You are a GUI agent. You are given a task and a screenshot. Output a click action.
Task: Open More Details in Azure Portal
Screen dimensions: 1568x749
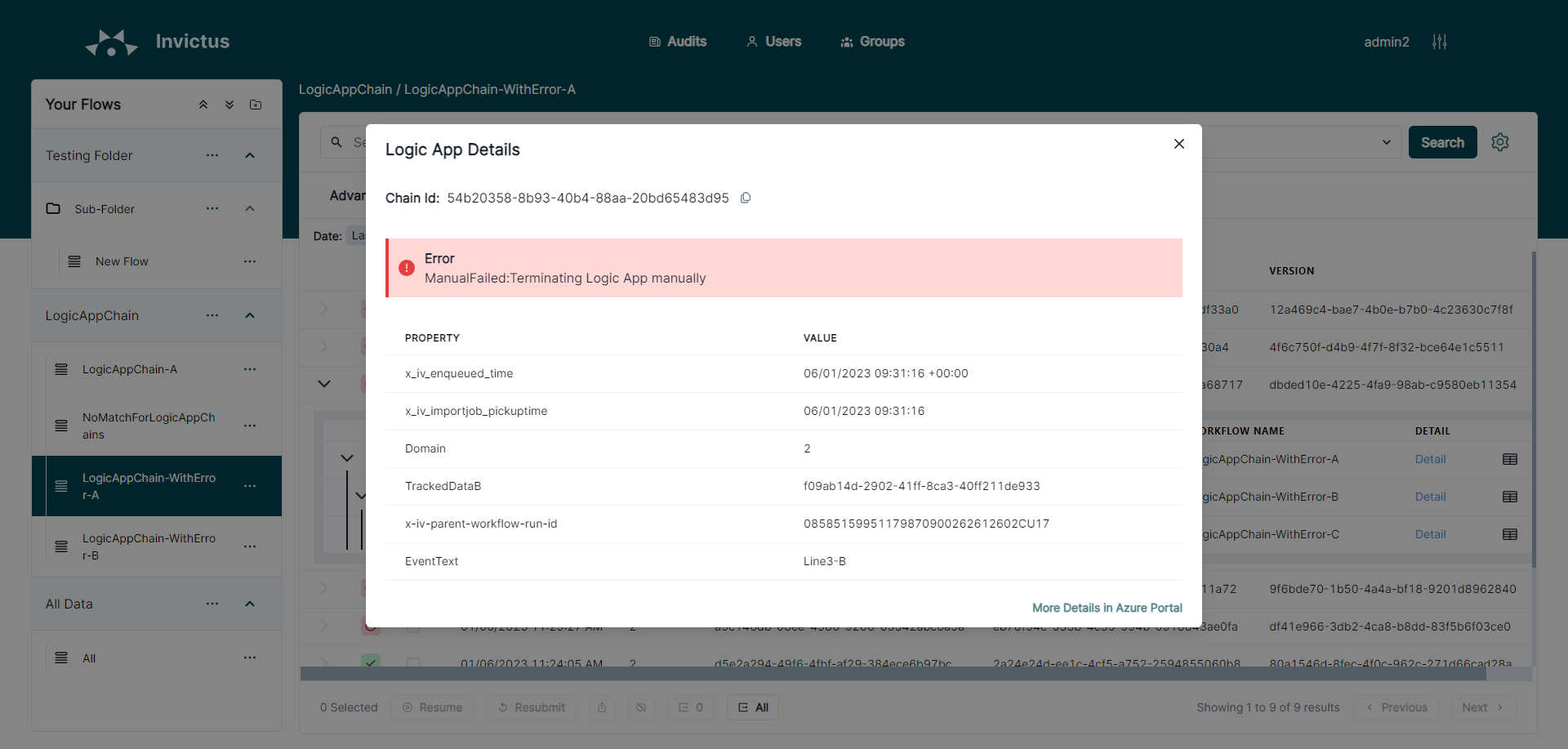pos(1107,608)
